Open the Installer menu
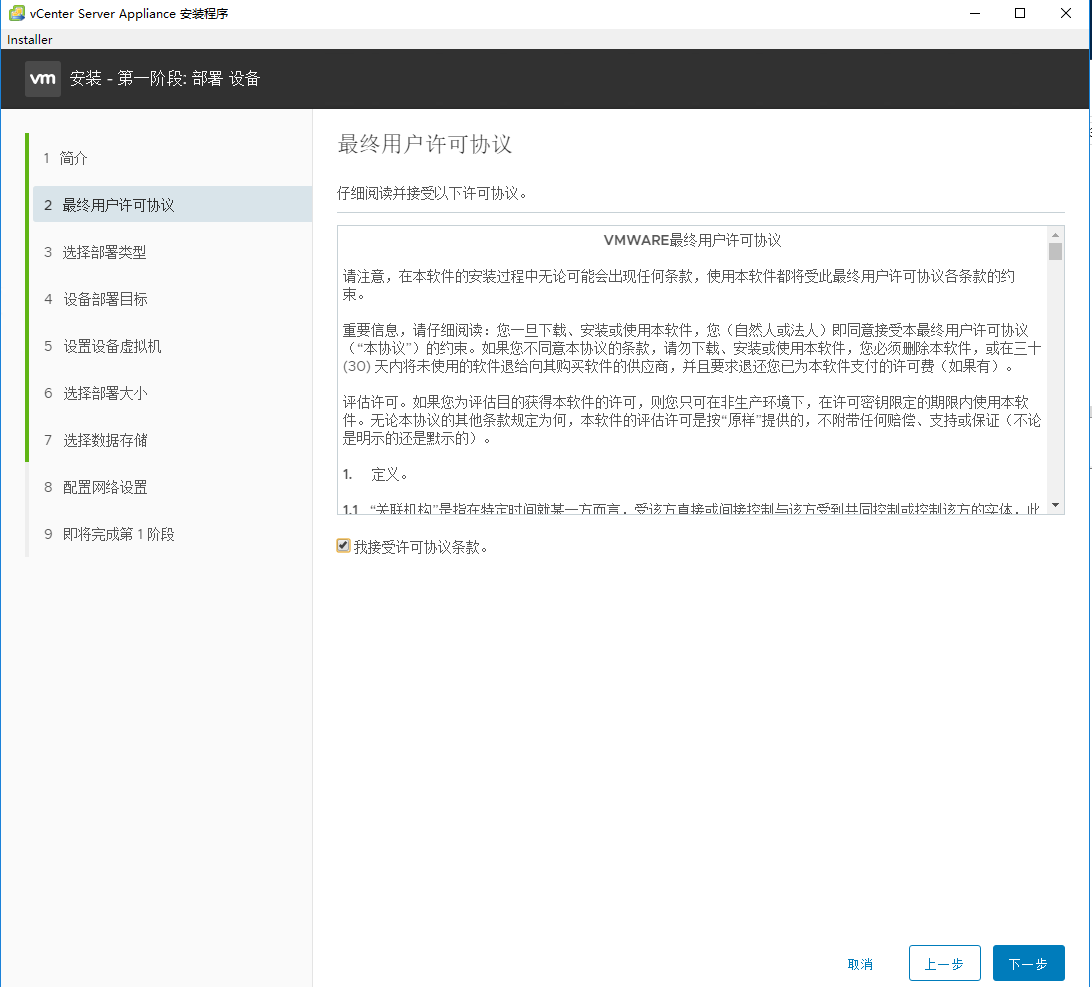 [x=30, y=40]
